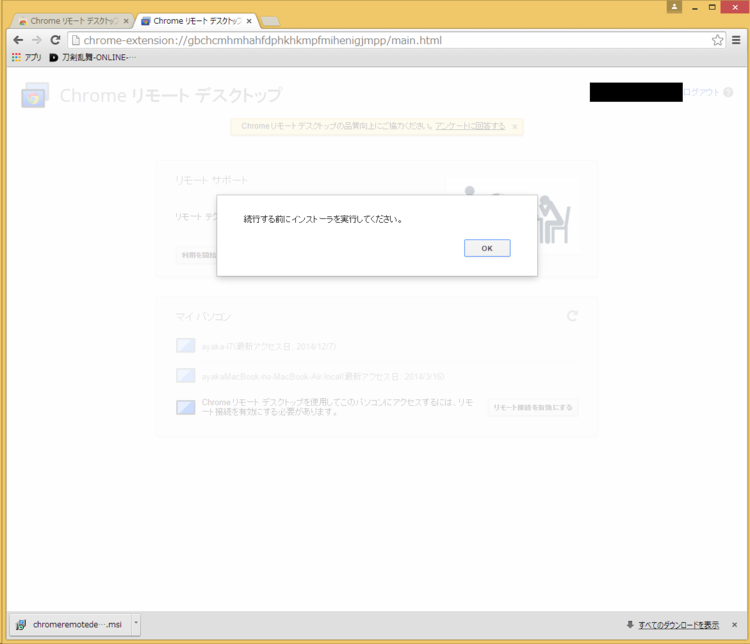Open the help question mark icon
The image size is (750, 644).
(x=728, y=92)
